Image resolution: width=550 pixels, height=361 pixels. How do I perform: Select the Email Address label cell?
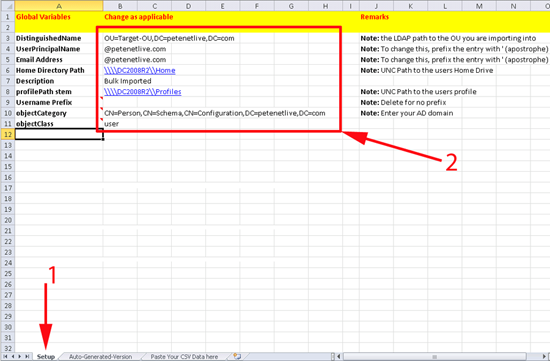59,60
